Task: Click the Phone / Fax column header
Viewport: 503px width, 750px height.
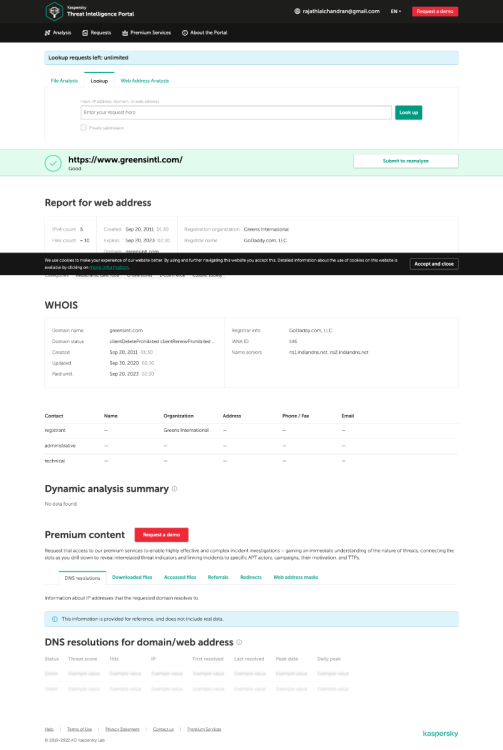Action: click(295, 416)
